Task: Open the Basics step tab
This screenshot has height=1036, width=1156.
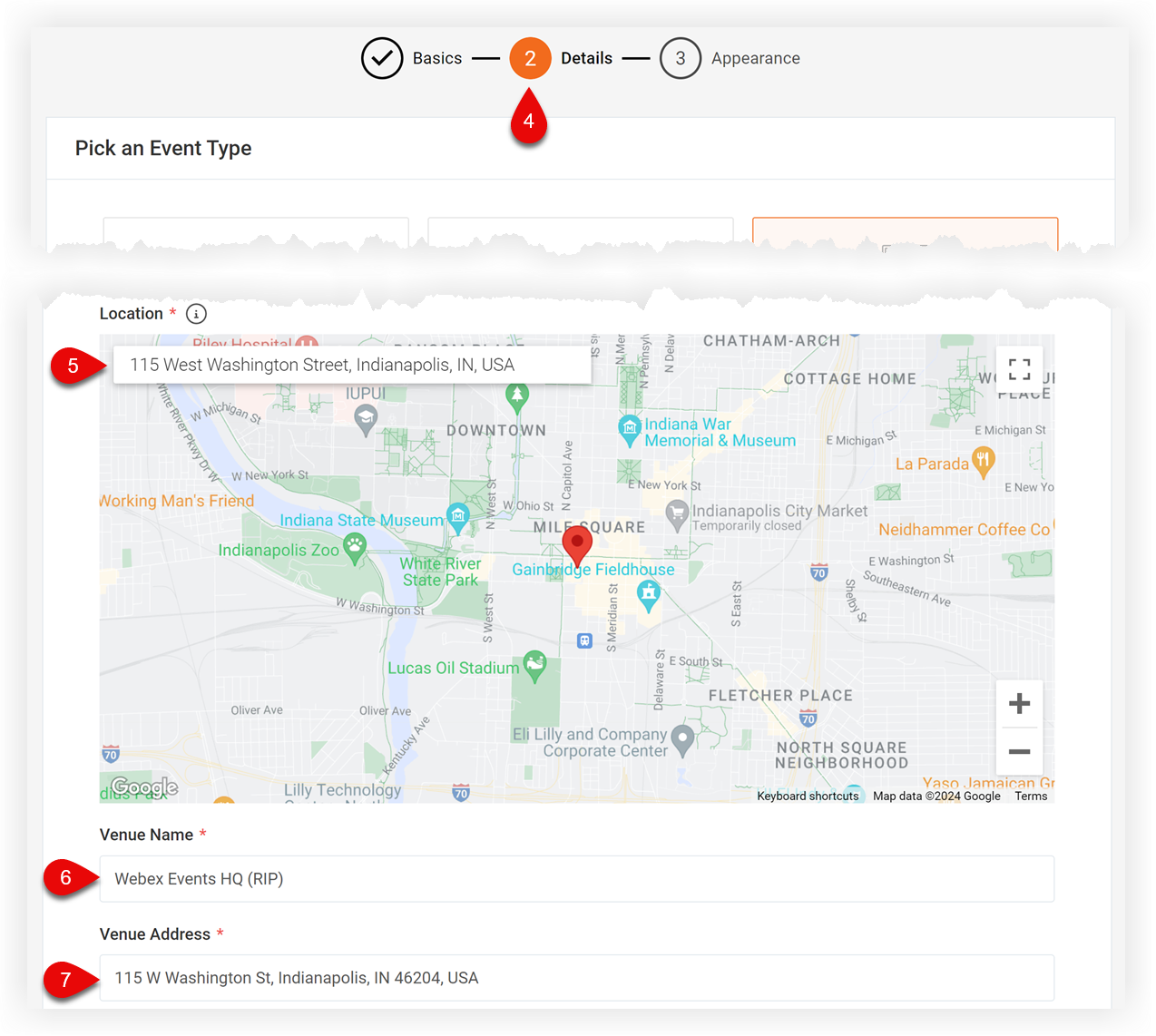Action: click(x=437, y=58)
